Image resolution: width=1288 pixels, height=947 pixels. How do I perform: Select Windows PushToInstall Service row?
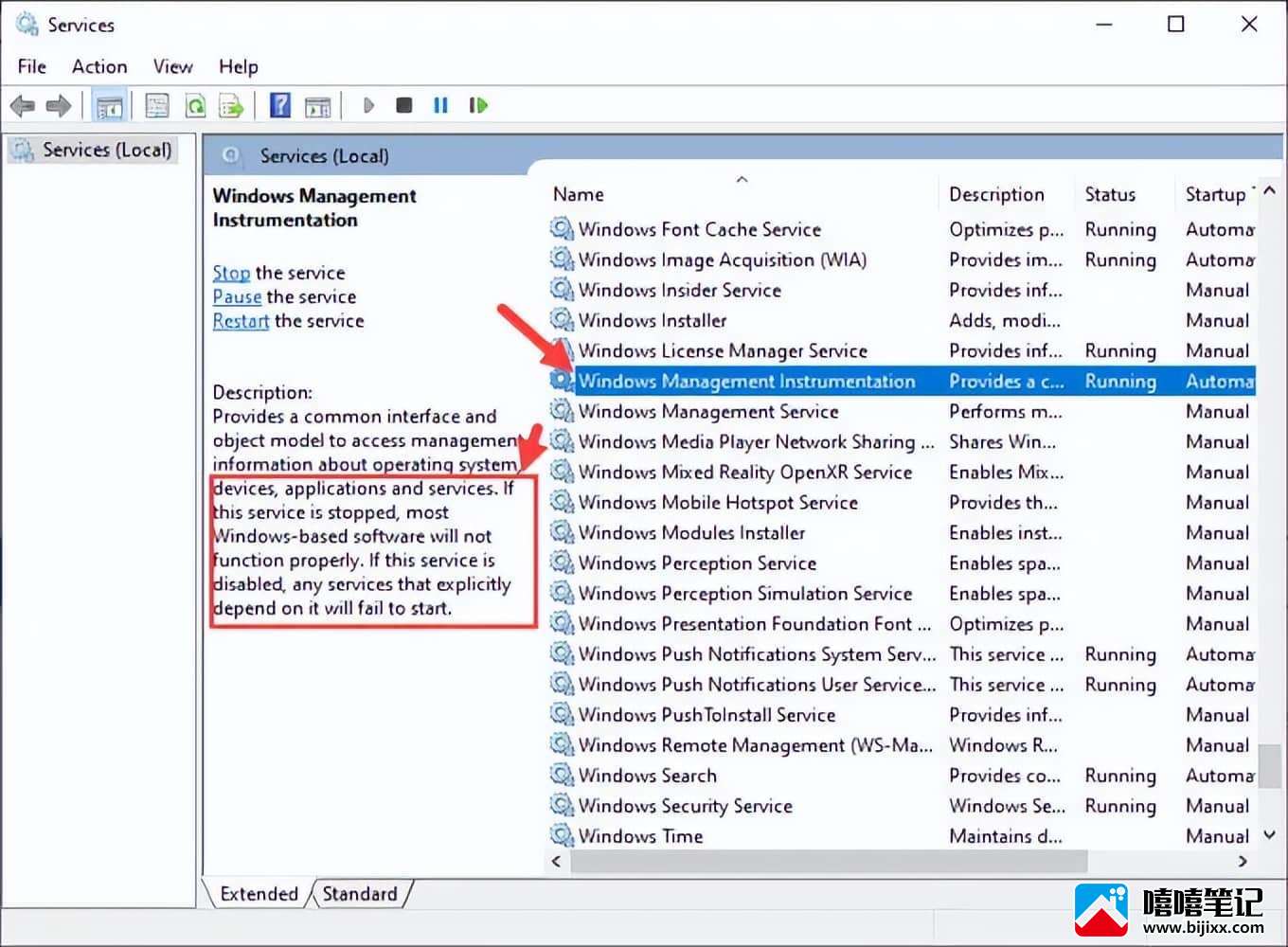[x=902, y=714]
